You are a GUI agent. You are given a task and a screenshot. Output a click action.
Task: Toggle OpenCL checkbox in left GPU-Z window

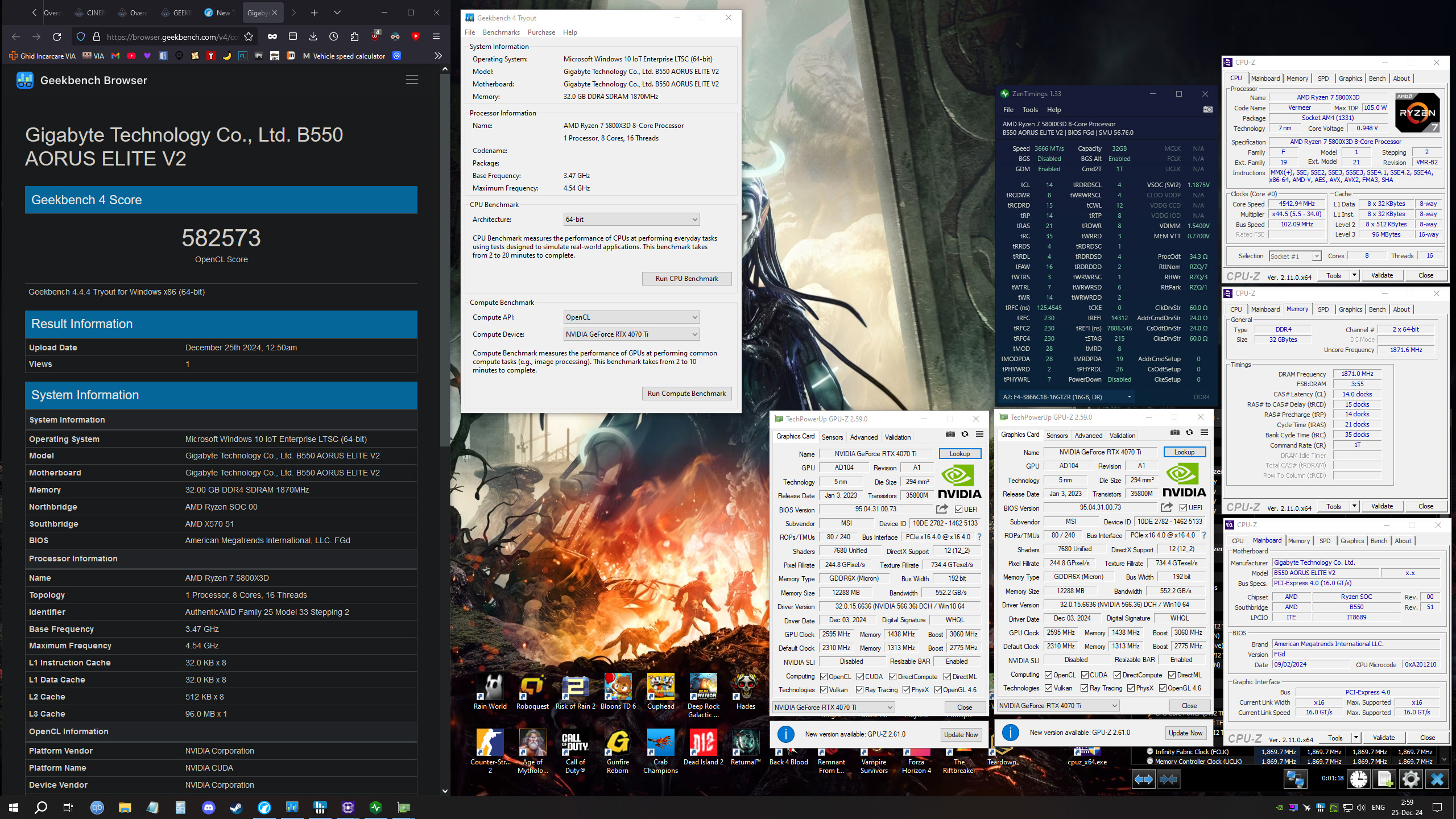pos(824,676)
